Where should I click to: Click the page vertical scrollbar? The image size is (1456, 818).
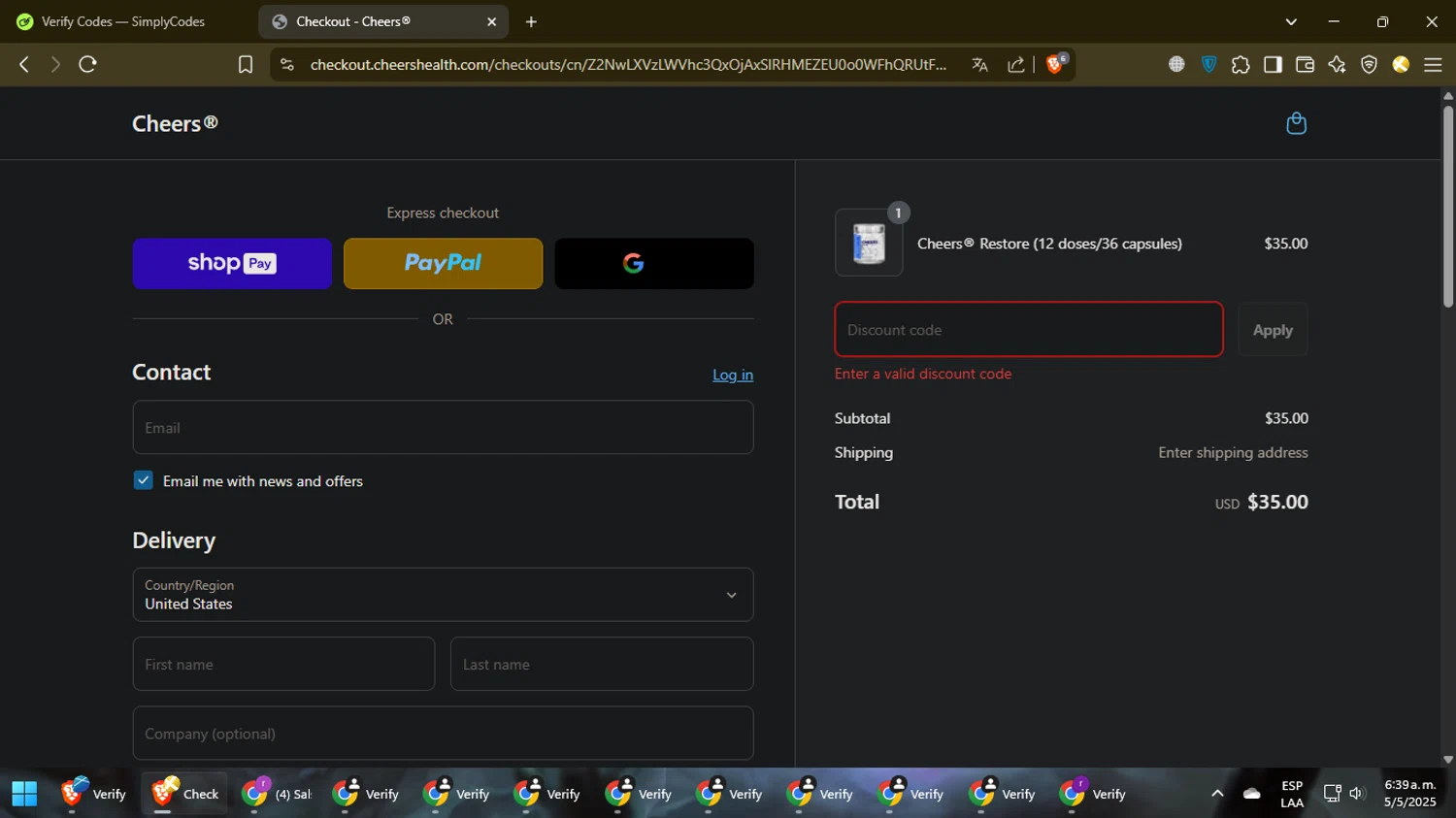1448,209
